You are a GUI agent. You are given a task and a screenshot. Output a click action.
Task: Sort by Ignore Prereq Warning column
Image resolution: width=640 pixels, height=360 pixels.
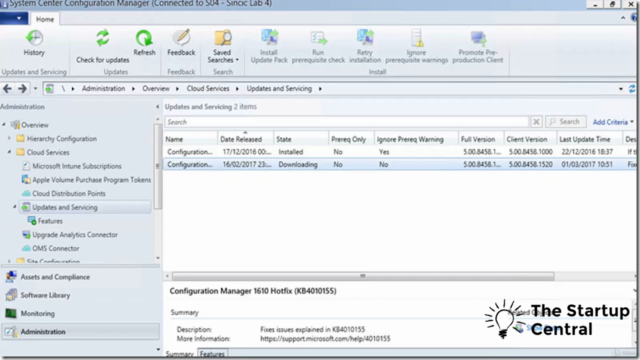pos(416,139)
